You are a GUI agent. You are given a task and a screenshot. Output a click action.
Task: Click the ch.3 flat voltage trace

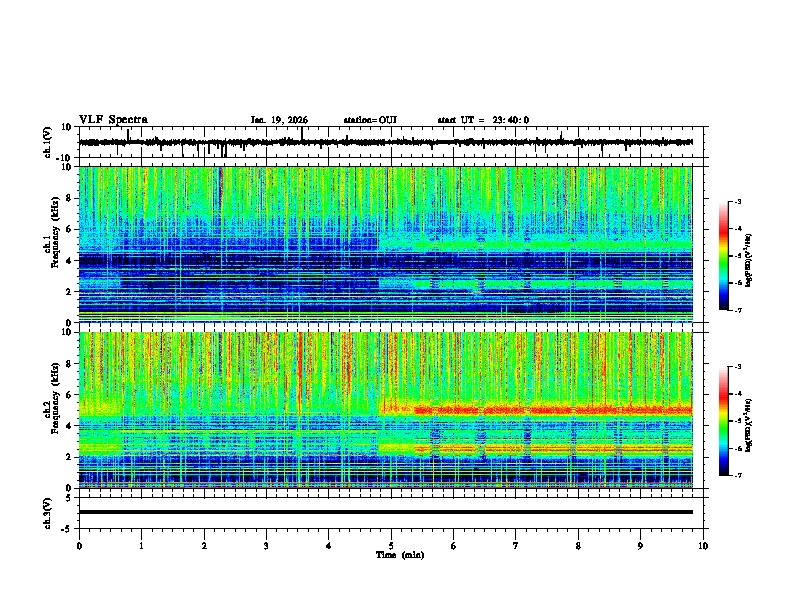tap(385, 512)
